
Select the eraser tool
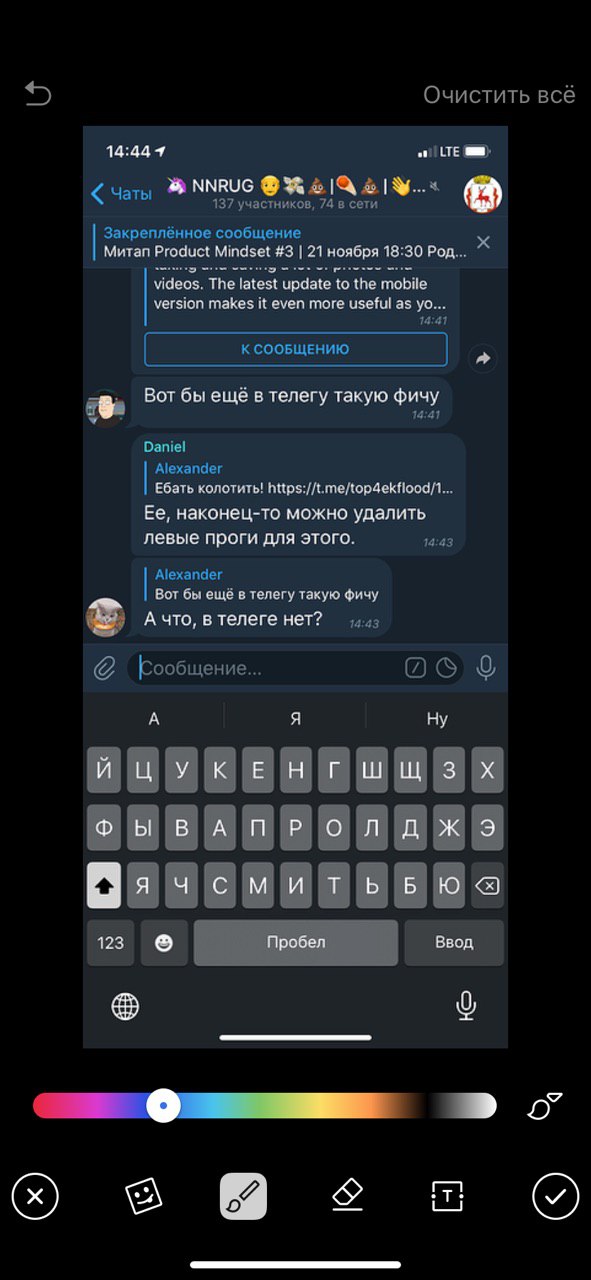tap(346, 1194)
